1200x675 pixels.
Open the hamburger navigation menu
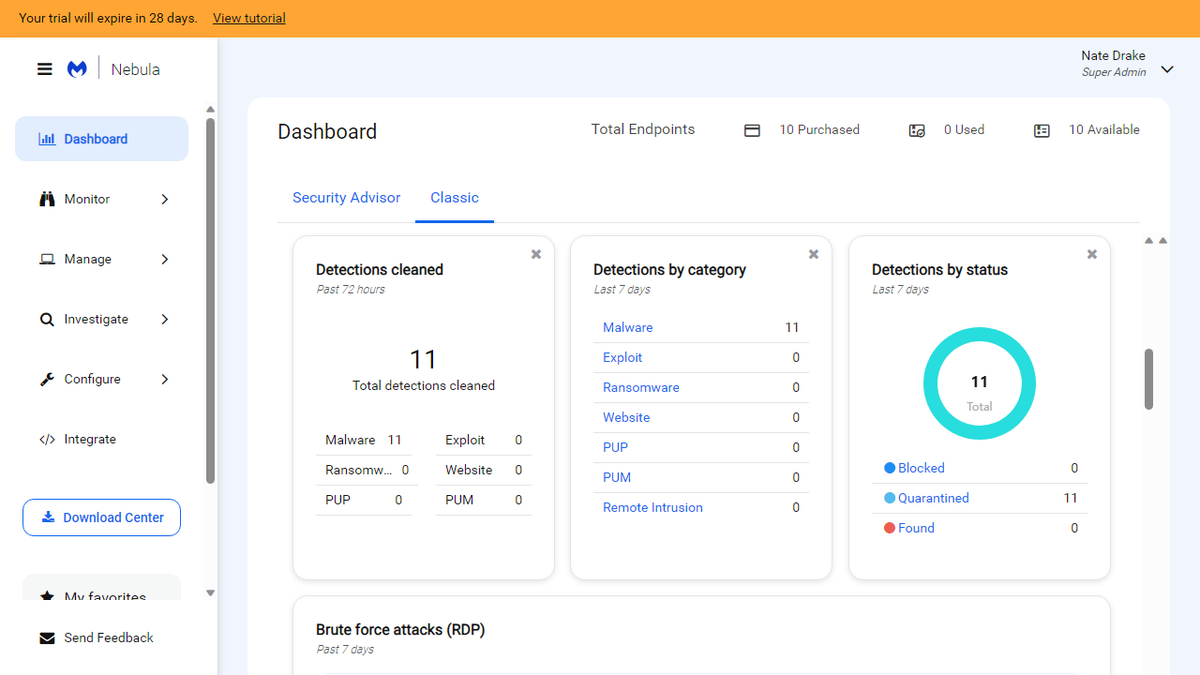tap(44, 69)
